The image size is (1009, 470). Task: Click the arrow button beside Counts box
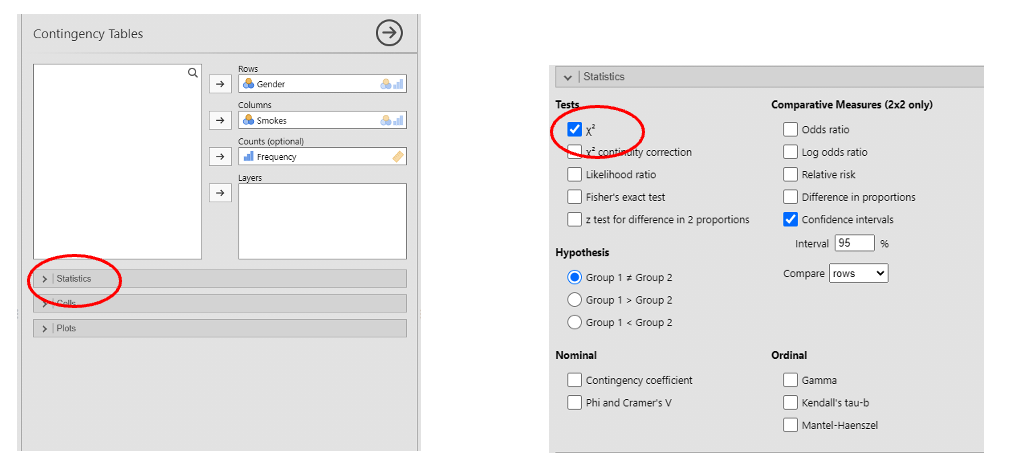pos(220,156)
